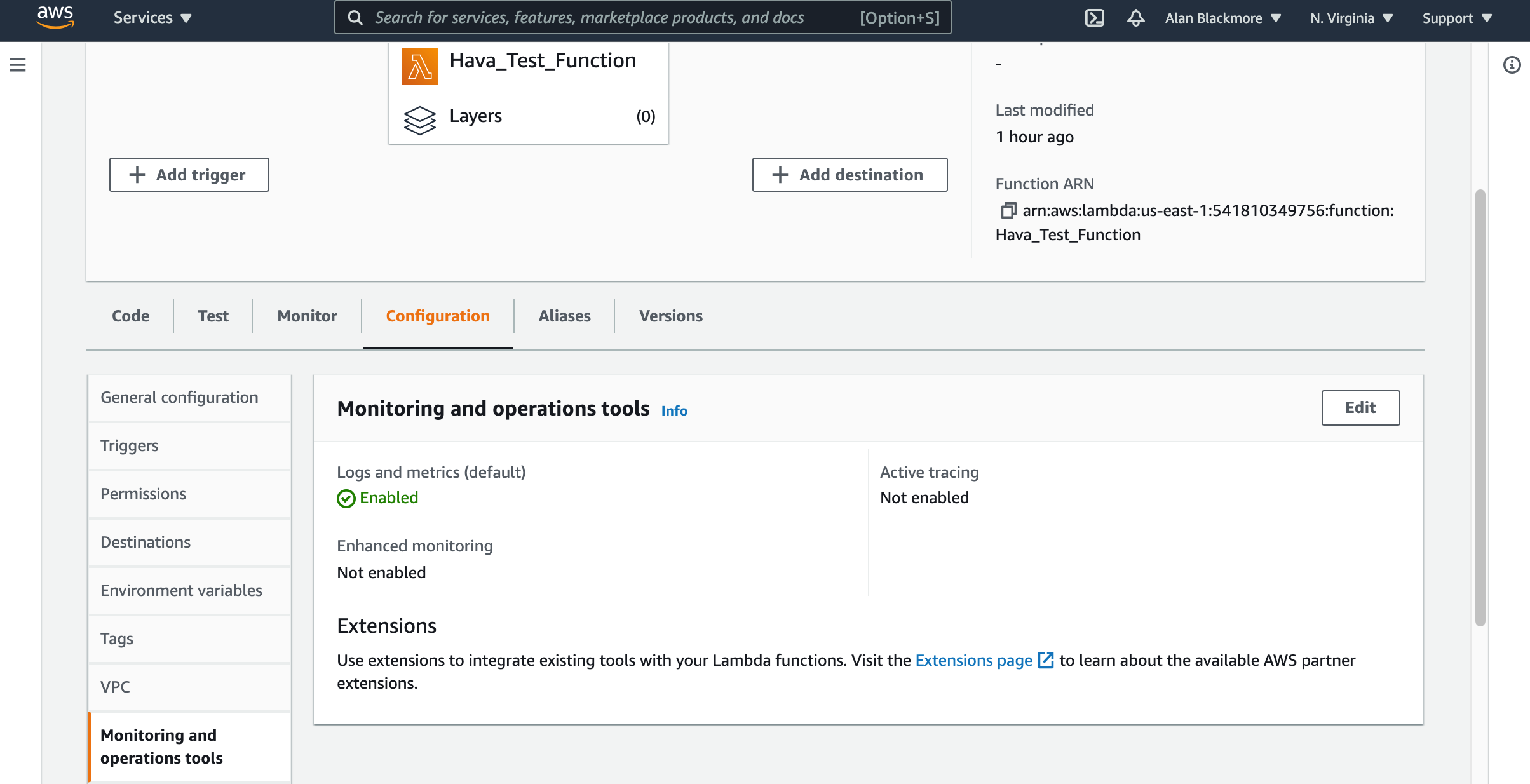Click the Edit button for monitoring tools

pyautogui.click(x=1360, y=408)
